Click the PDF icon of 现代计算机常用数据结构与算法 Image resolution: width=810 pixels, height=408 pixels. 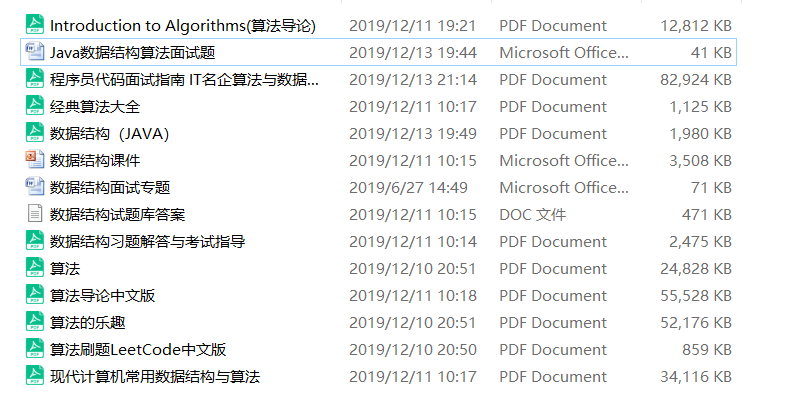pos(35,376)
